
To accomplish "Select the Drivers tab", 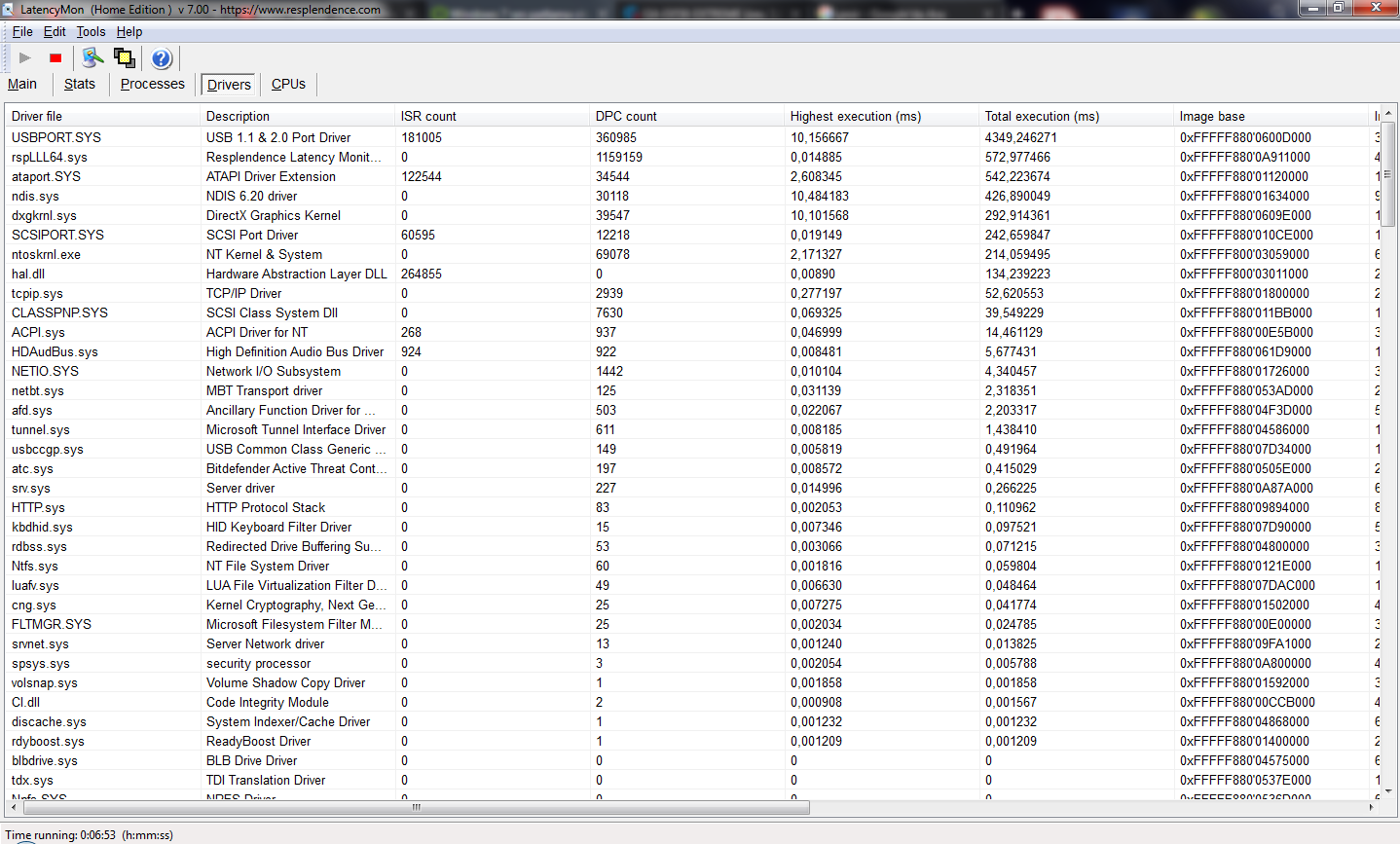I will [x=229, y=85].
